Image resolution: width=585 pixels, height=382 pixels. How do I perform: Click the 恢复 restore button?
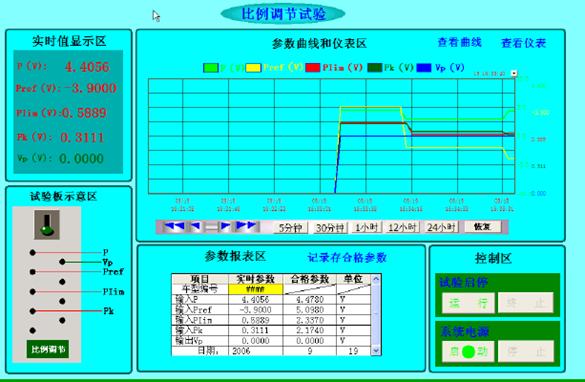[482, 226]
